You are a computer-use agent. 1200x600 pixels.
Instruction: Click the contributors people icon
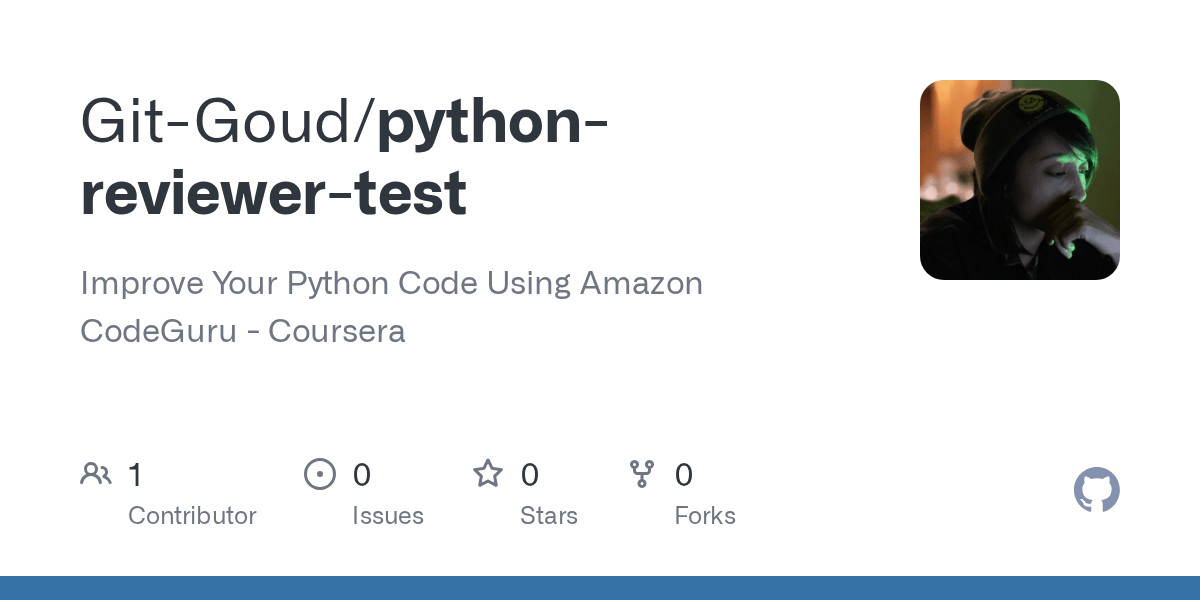pos(96,474)
